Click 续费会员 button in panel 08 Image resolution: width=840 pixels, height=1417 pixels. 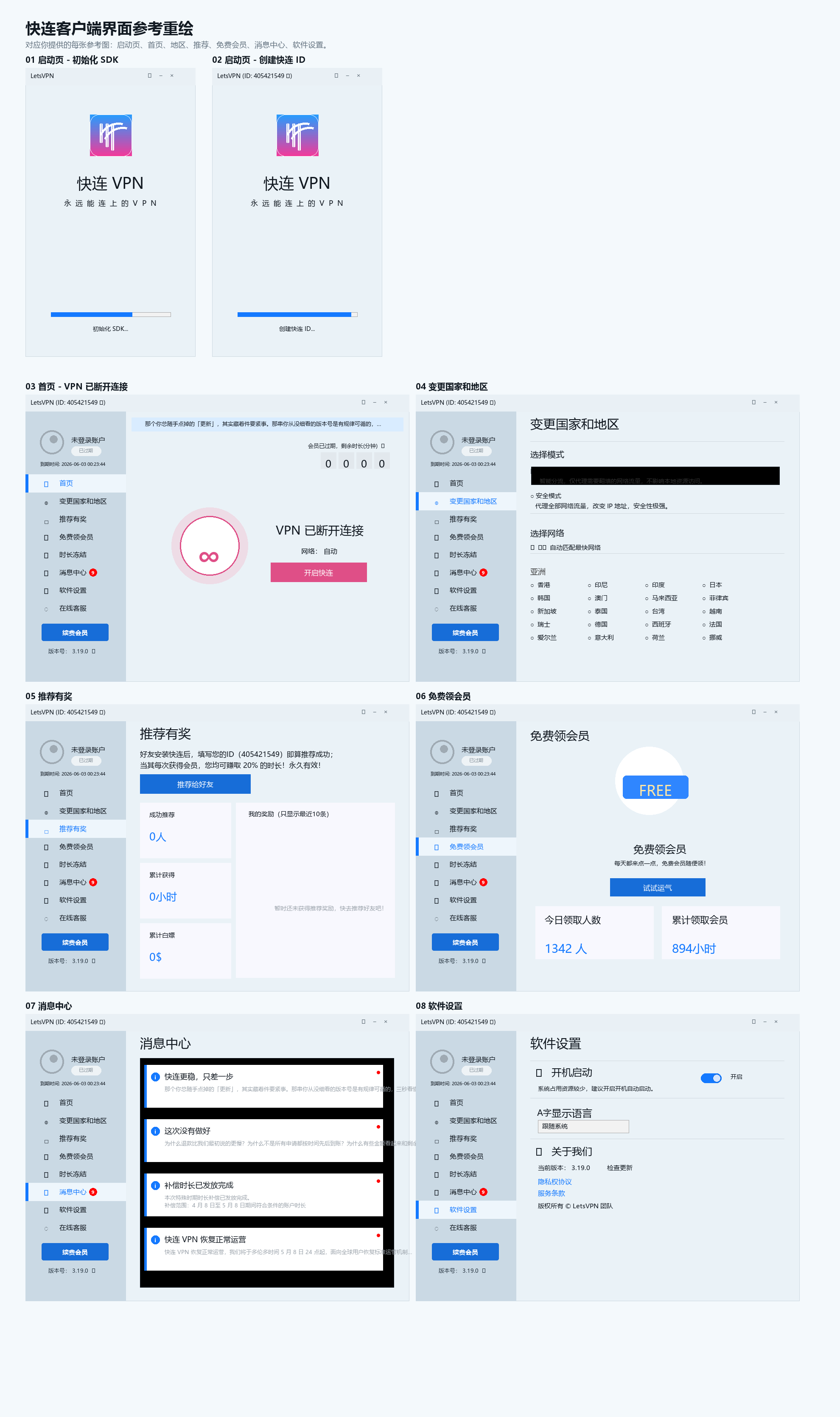pos(465,1252)
